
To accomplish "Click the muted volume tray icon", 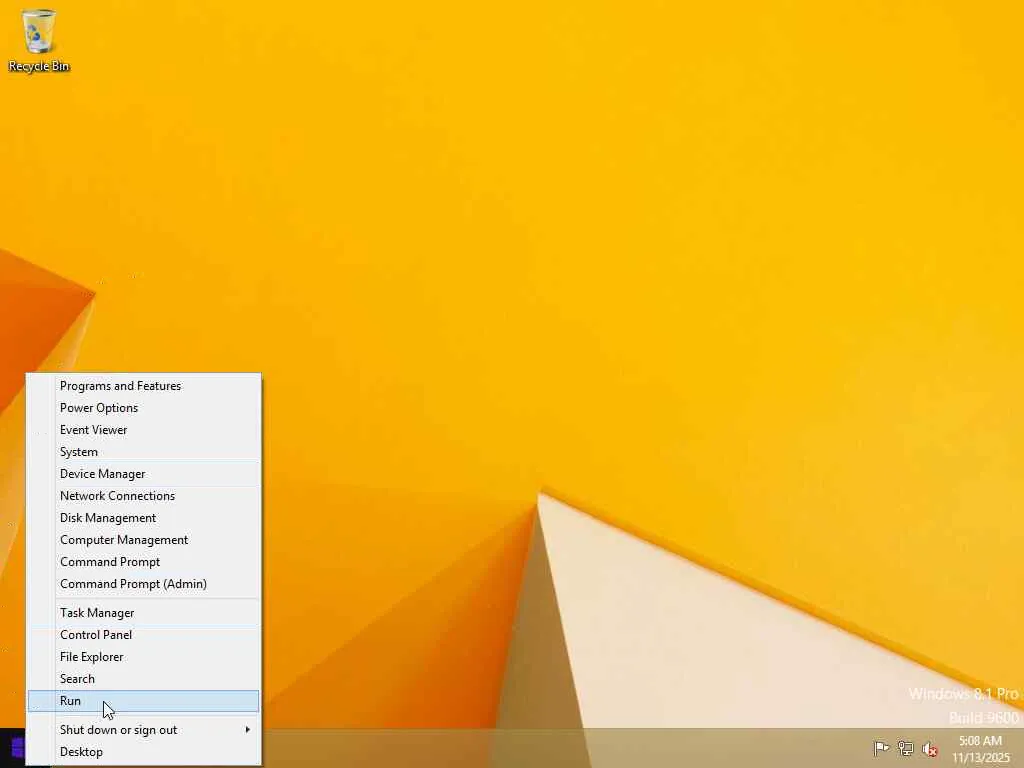I will 930,749.
